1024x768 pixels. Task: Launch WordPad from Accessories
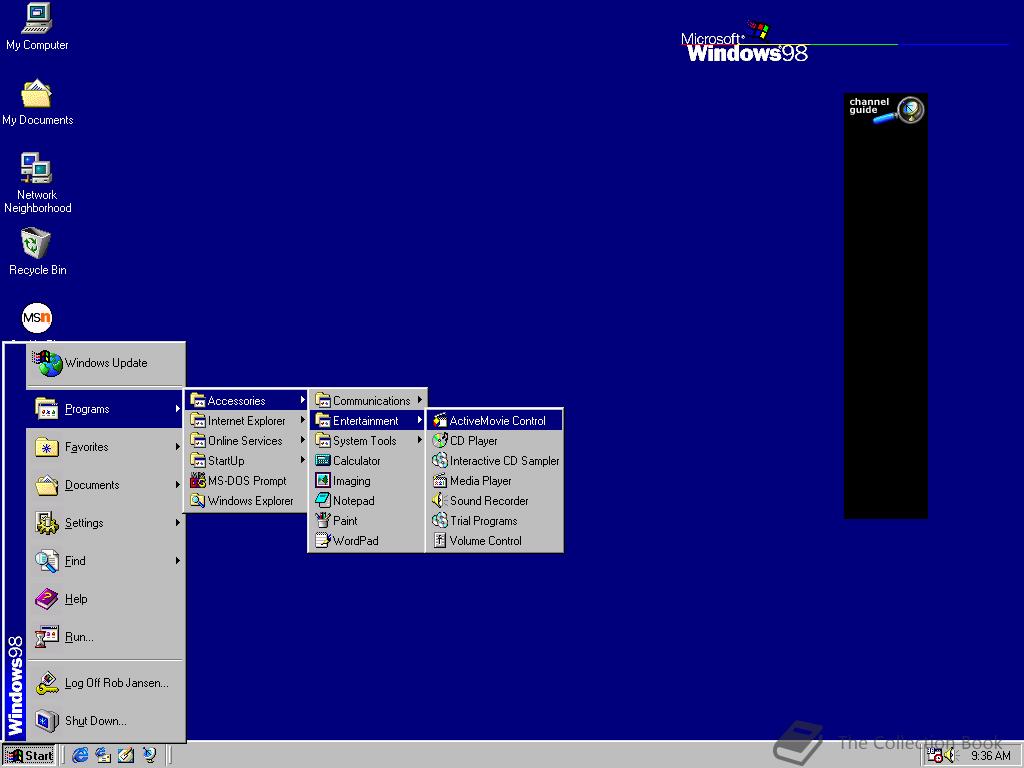[x=368, y=541]
